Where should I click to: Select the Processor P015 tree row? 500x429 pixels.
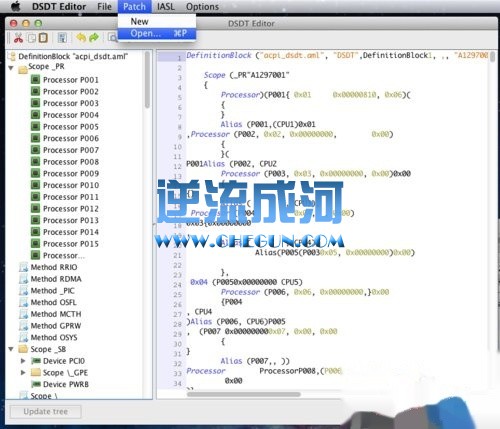[71, 244]
